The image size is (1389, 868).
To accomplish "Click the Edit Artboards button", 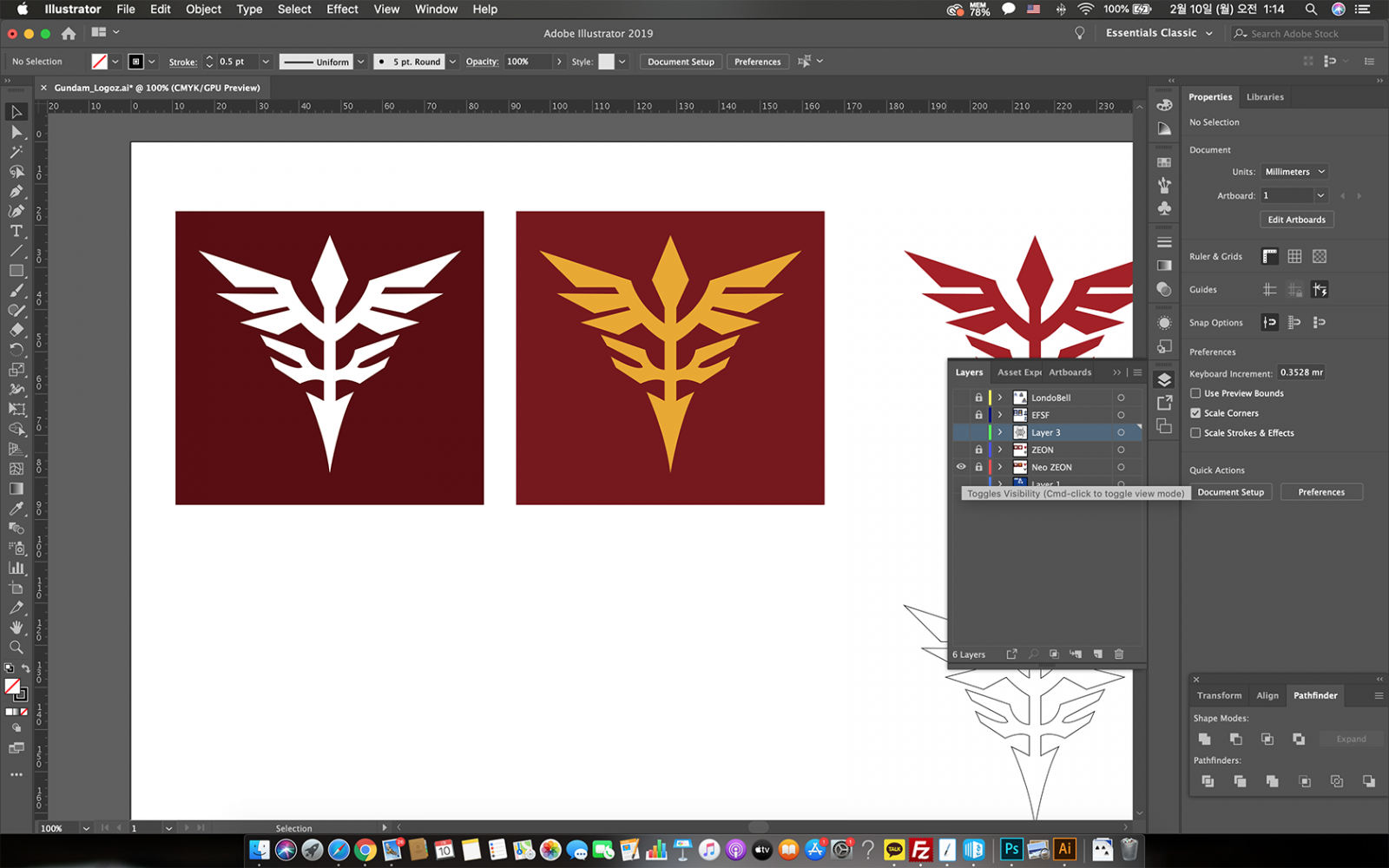I will pyautogui.click(x=1296, y=220).
